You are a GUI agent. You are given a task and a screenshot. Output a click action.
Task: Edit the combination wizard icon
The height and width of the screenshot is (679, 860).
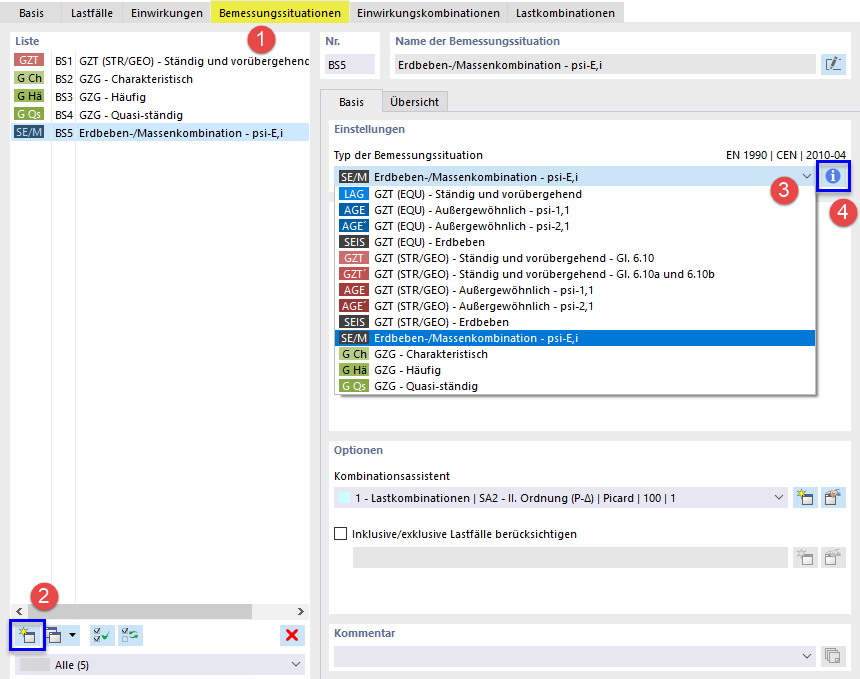(833, 497)
